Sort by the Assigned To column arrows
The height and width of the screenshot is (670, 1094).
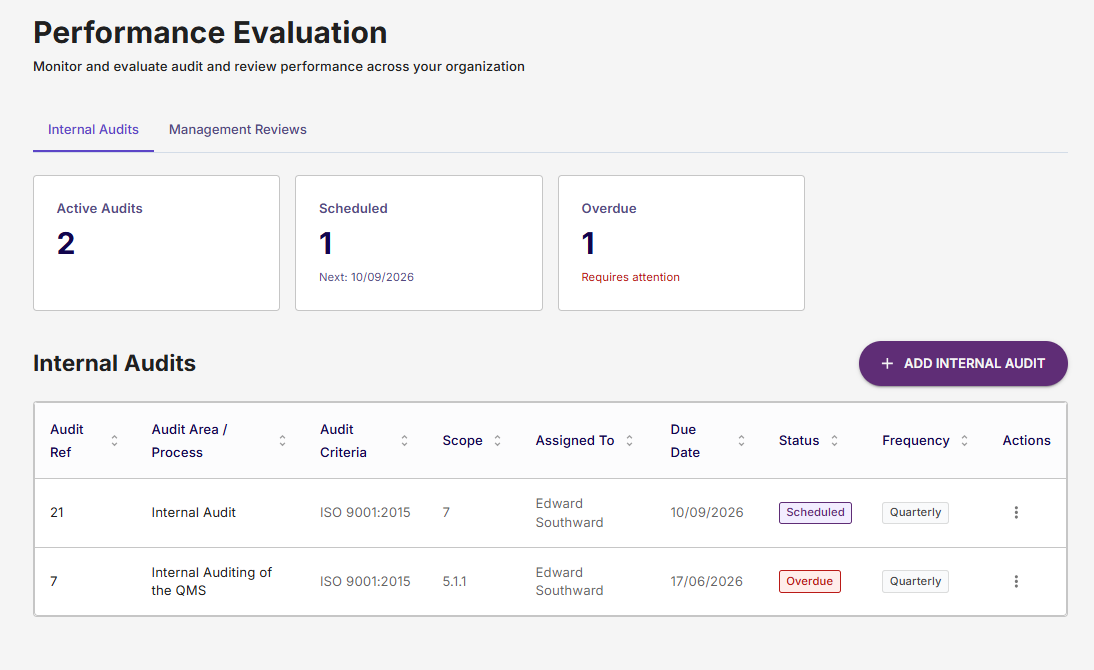(629, 440)
